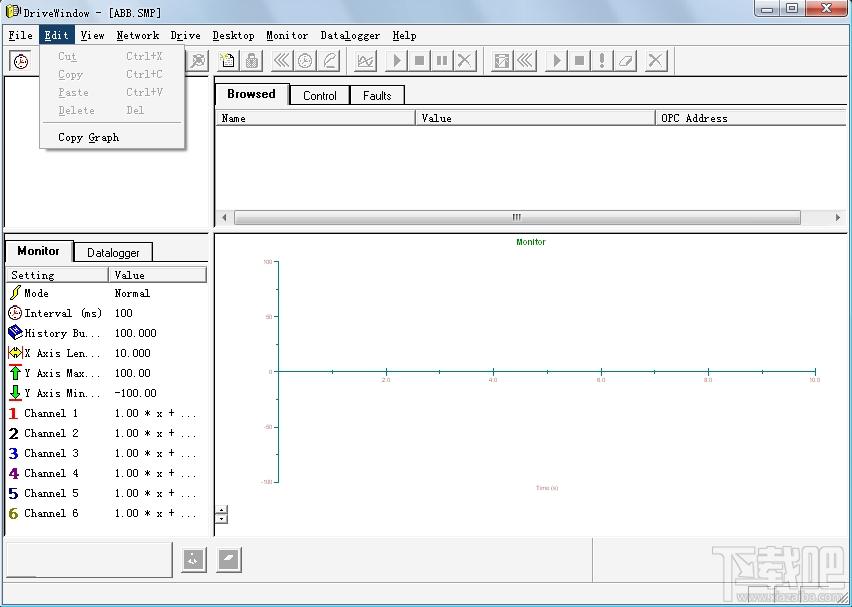Clear the monitor with the first X icon
Screen dimensions: 852x607
465,60
